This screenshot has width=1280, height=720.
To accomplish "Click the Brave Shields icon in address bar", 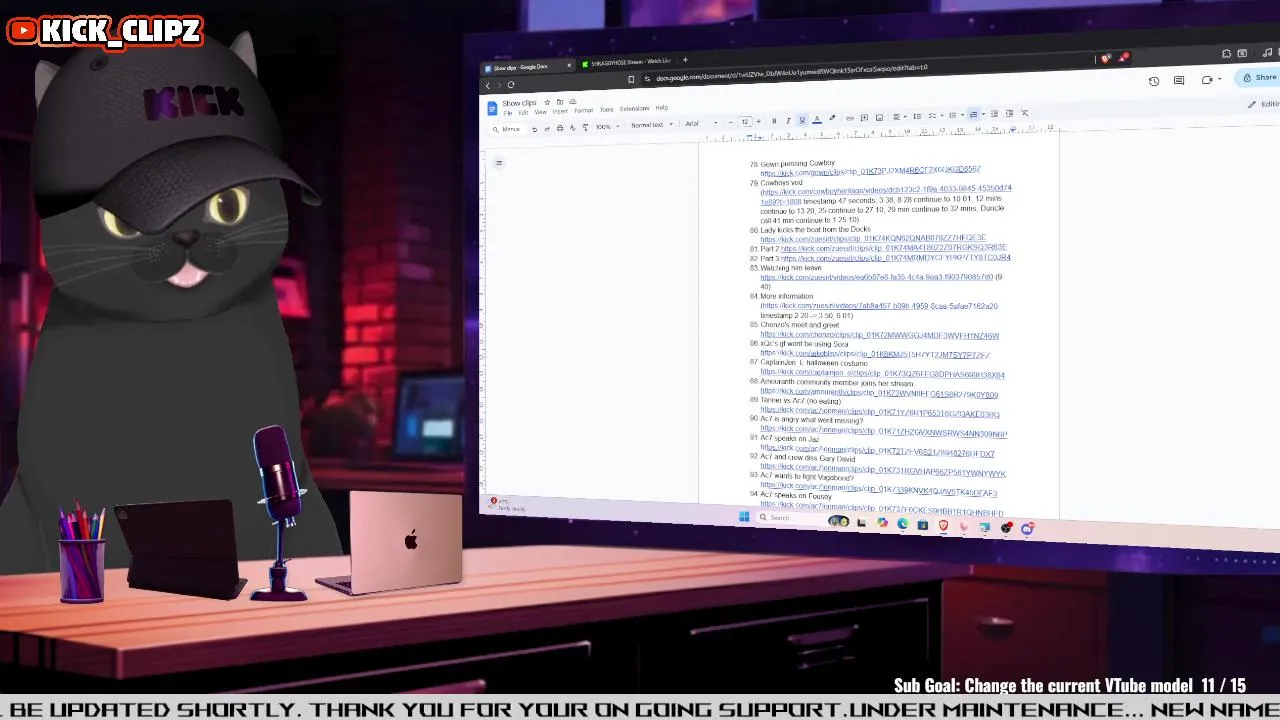I will (1106, 59).
